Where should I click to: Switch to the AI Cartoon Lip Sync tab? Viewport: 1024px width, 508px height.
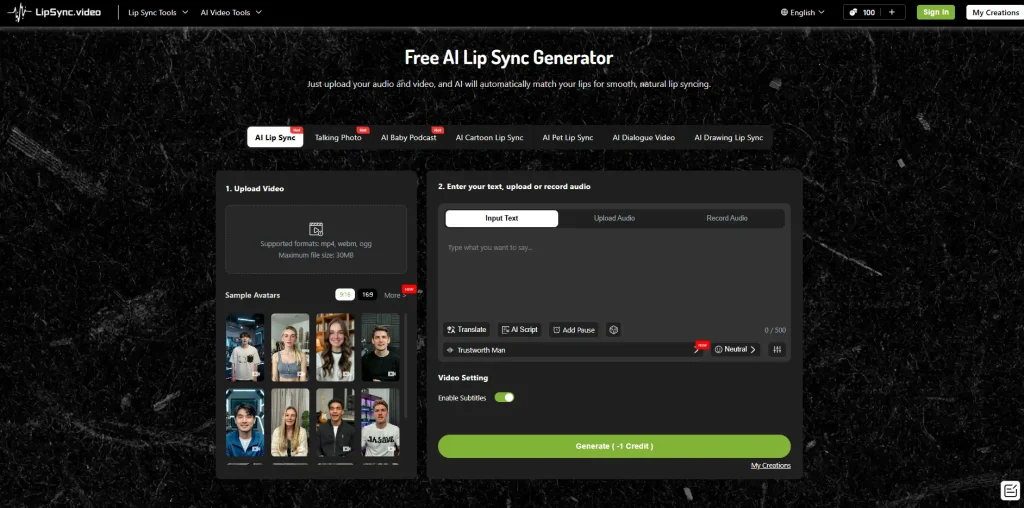coord(489,137)
